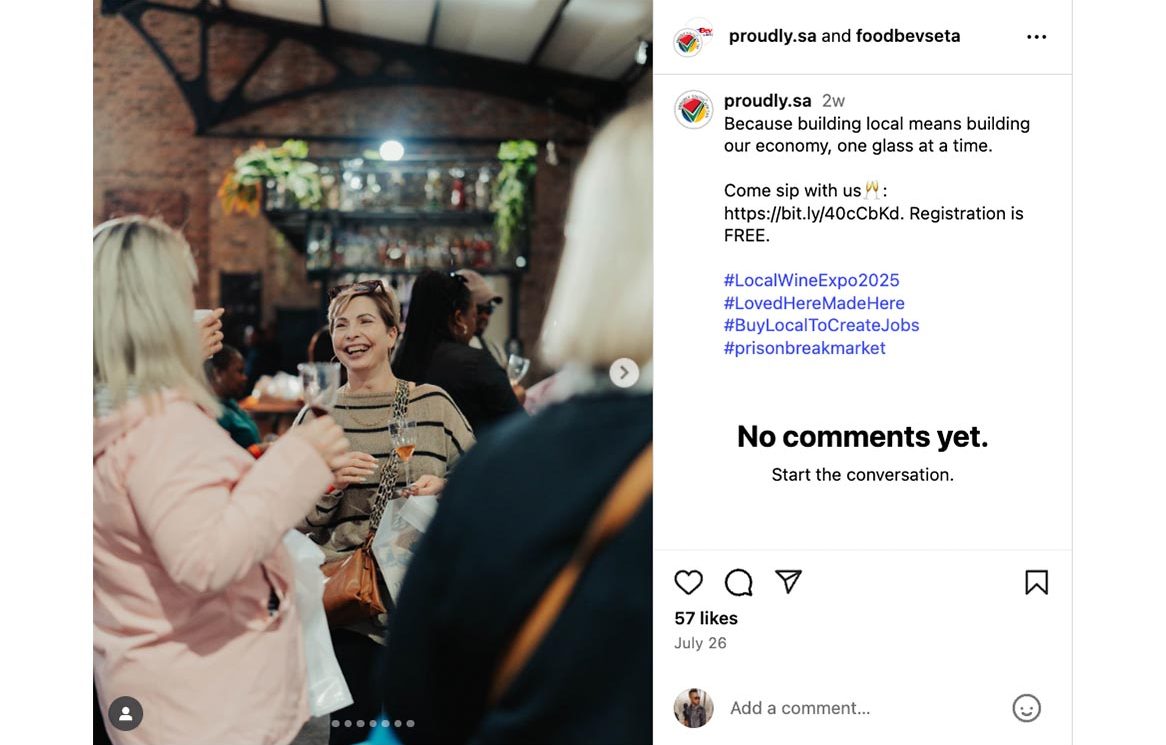
Task: Jump to the last carousel dot
Action: [410, 723]
